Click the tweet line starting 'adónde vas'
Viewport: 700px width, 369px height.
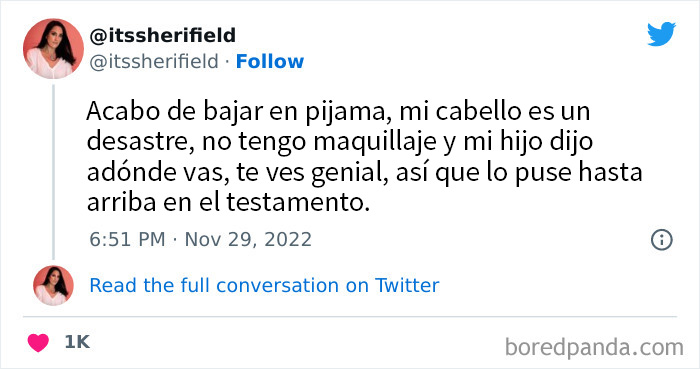[x=364, y=172]
